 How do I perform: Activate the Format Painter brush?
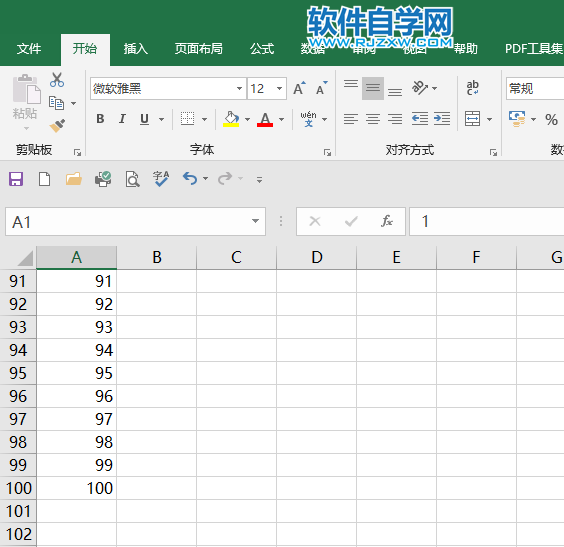point(57,126)
